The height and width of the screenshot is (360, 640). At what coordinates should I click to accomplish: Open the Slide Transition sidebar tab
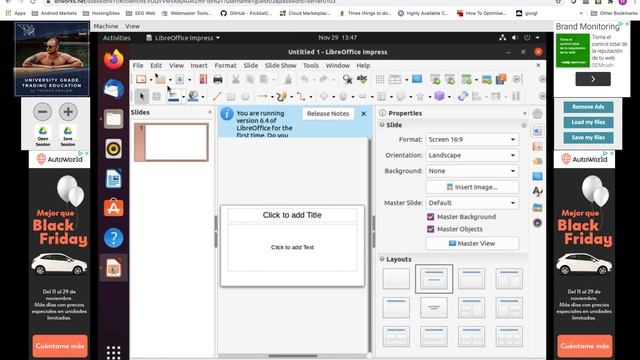click(538, 147)
